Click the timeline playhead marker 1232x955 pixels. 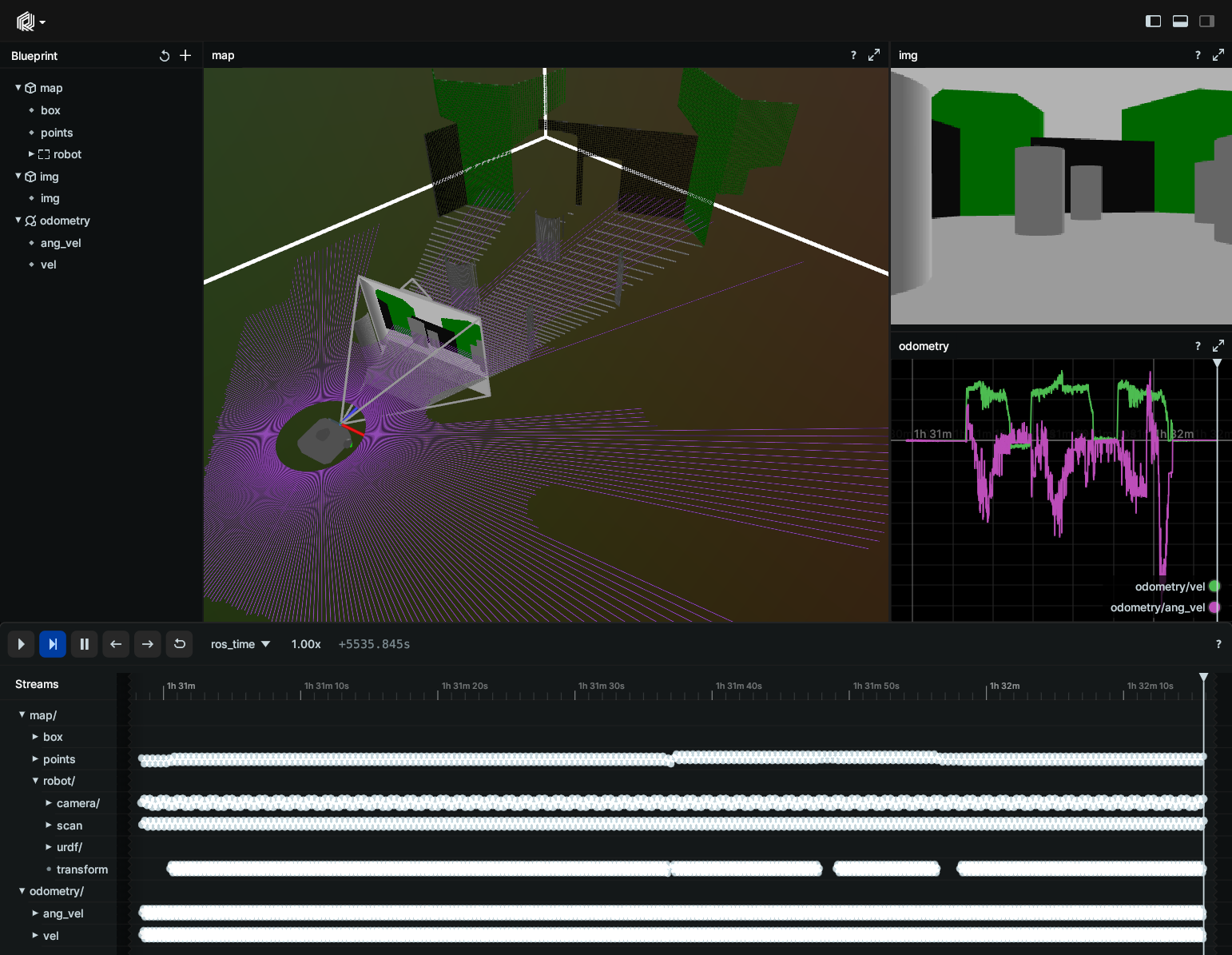click(1203, 678)
